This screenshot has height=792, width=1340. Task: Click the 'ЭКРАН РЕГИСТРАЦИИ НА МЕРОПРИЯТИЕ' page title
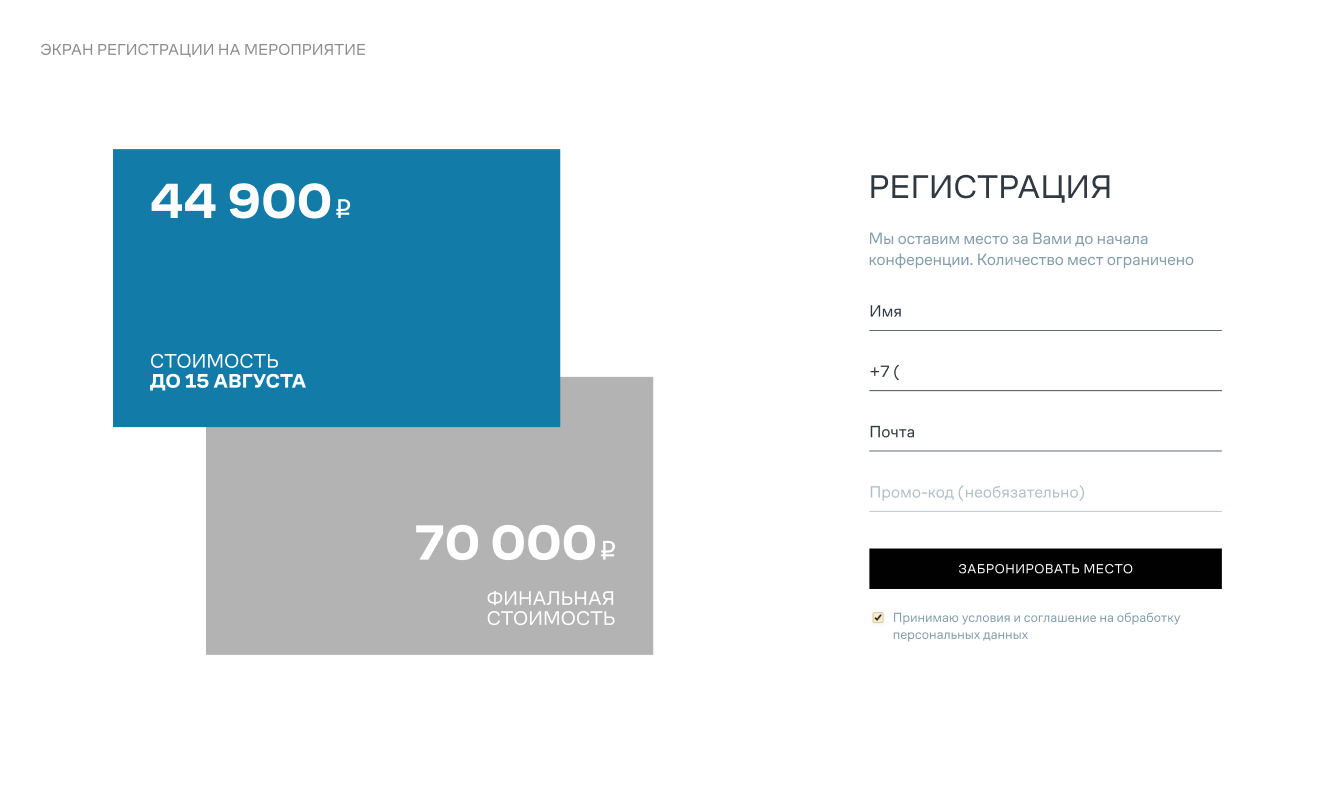click(x=203, y=50)
